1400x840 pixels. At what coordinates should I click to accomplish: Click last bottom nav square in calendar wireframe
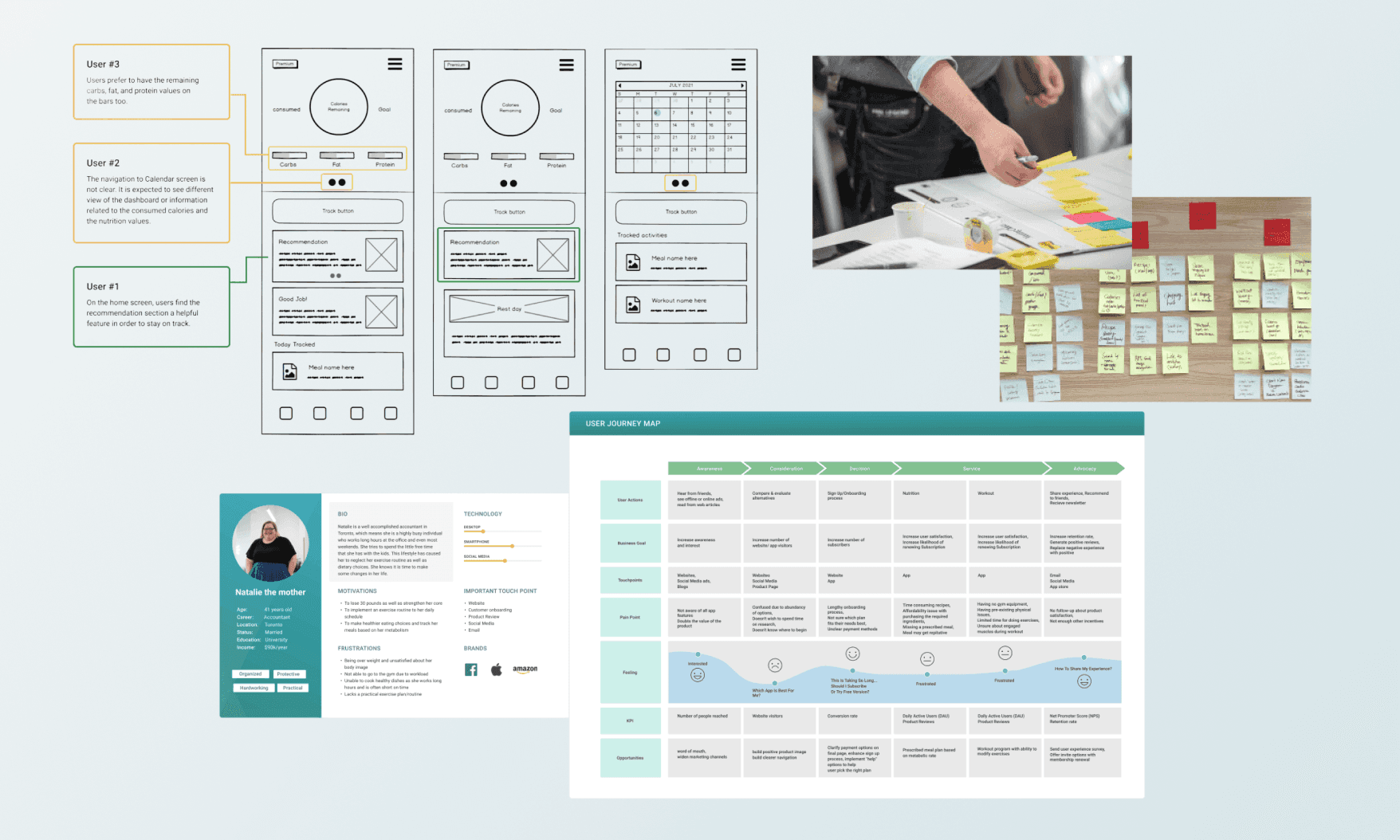pyautogui.click(x=734, y=355)
